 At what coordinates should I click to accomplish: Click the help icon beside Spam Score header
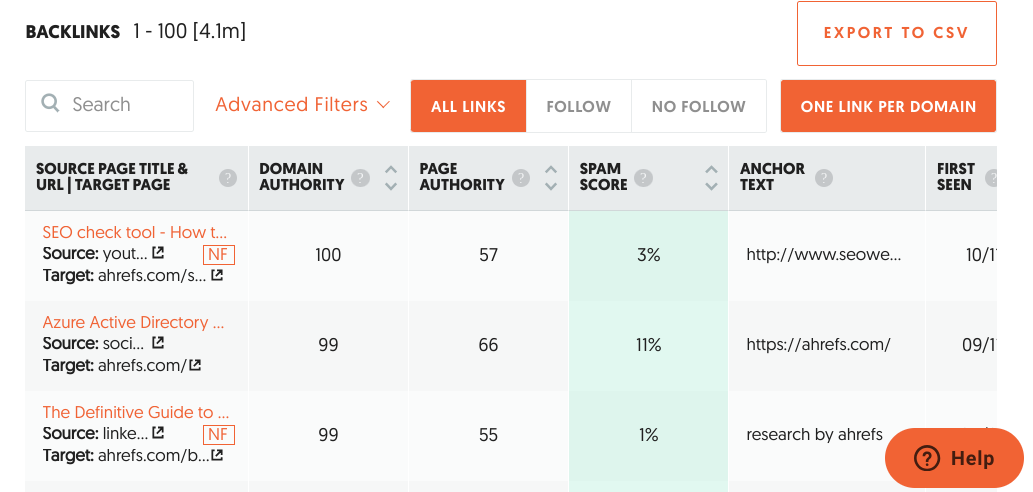[644, 177]
